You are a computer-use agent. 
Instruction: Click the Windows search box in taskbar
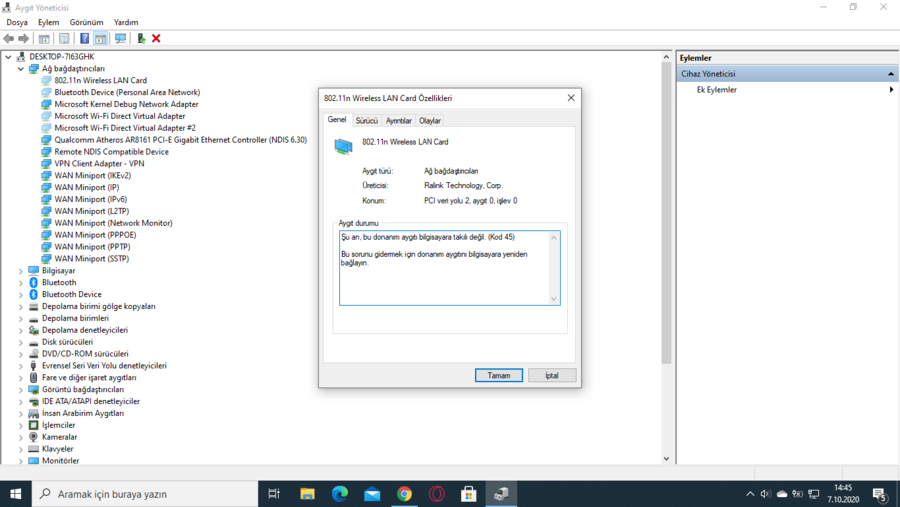click(x=145, y=494)
